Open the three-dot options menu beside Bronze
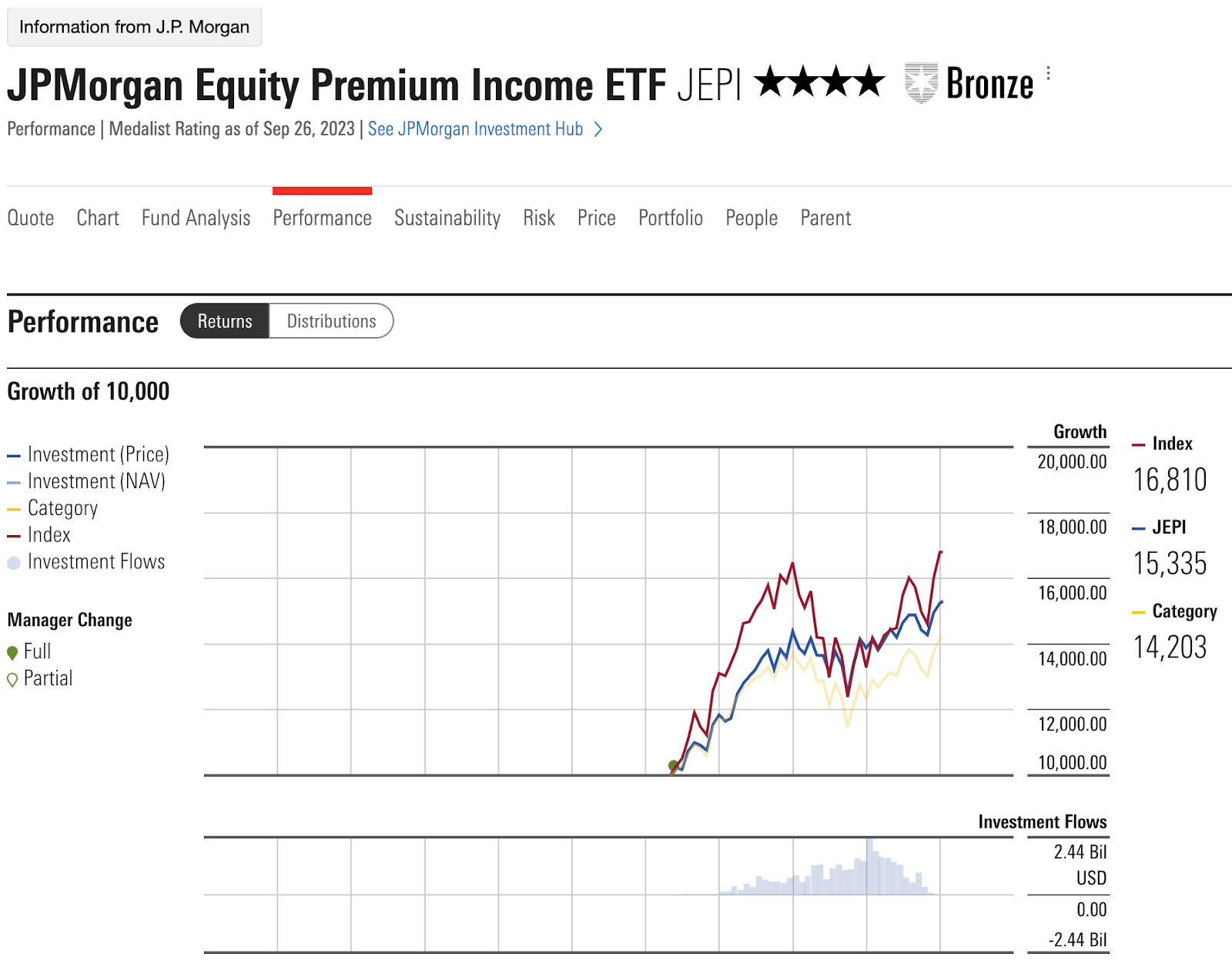The width and height of the screenshot is (1232, 967). pyautogui.click(x=1048, y=74)
